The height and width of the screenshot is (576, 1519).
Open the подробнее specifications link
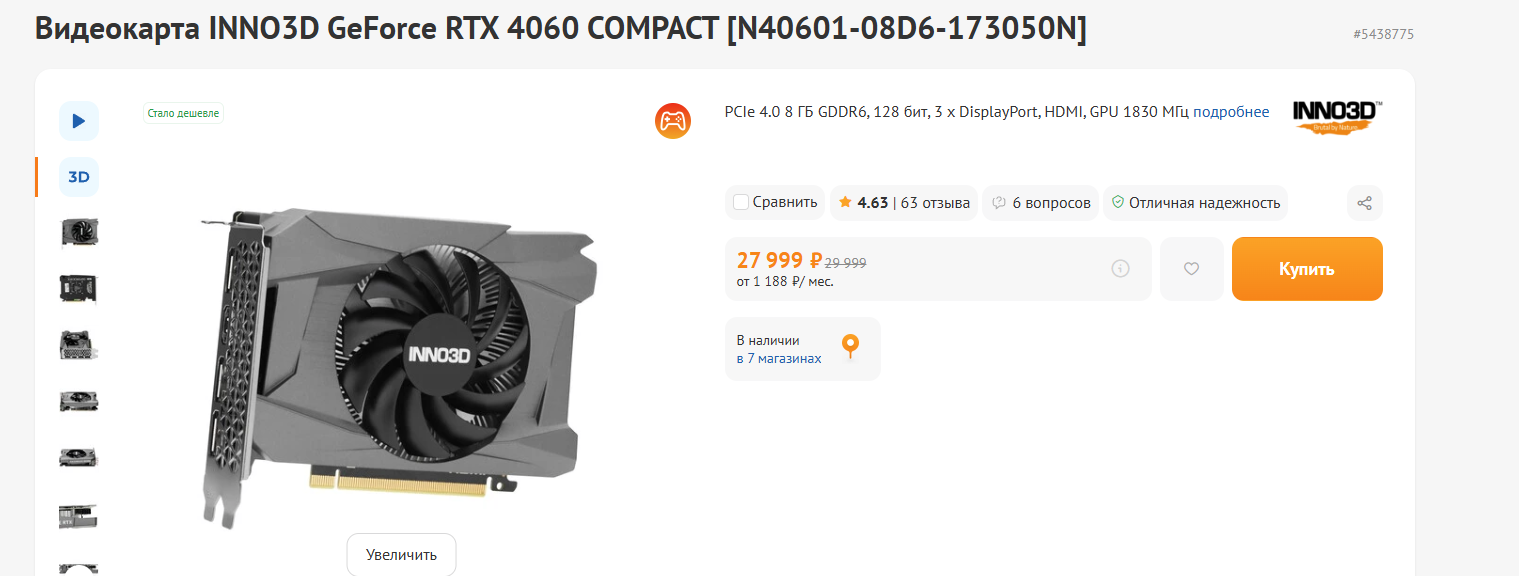[x=1231, y=112]
